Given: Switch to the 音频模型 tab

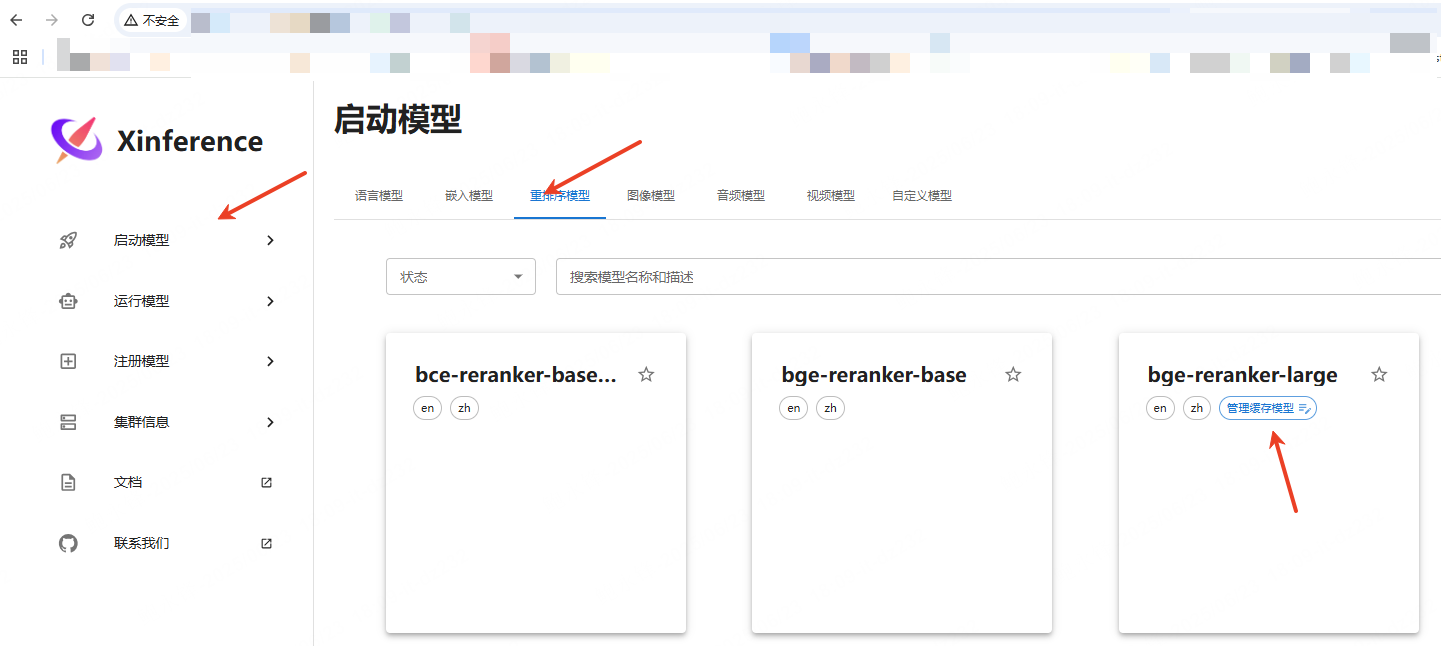Looking at the screenshot, I should point(741,196).
